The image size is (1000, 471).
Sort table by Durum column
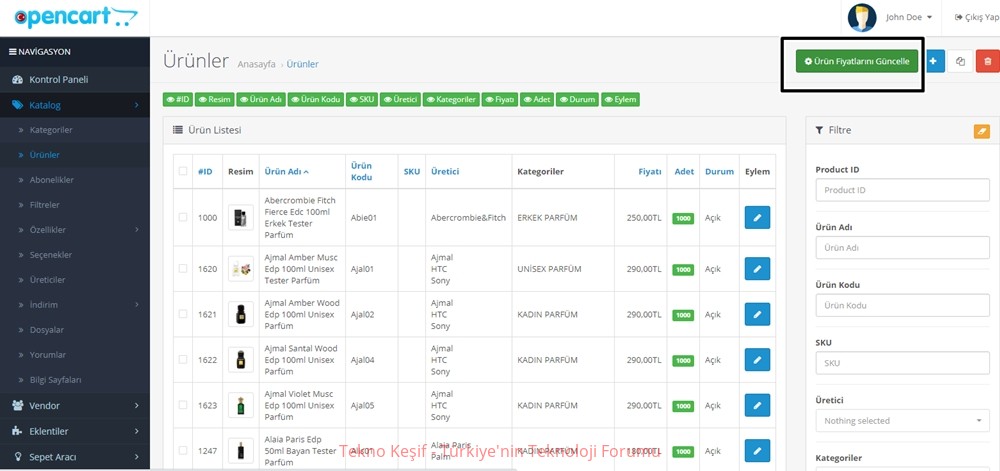pyautogui.click(x=719, y=171)
